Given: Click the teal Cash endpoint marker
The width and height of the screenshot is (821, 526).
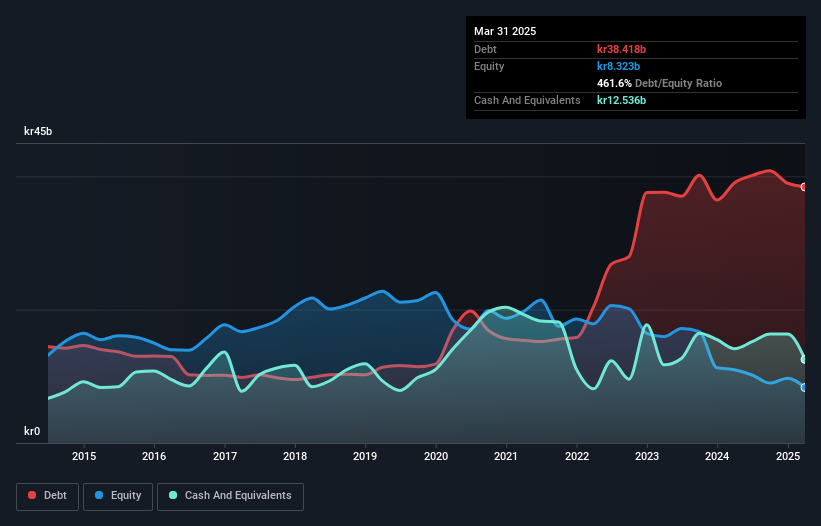Looking at the screenshot, I should (803, 360).
